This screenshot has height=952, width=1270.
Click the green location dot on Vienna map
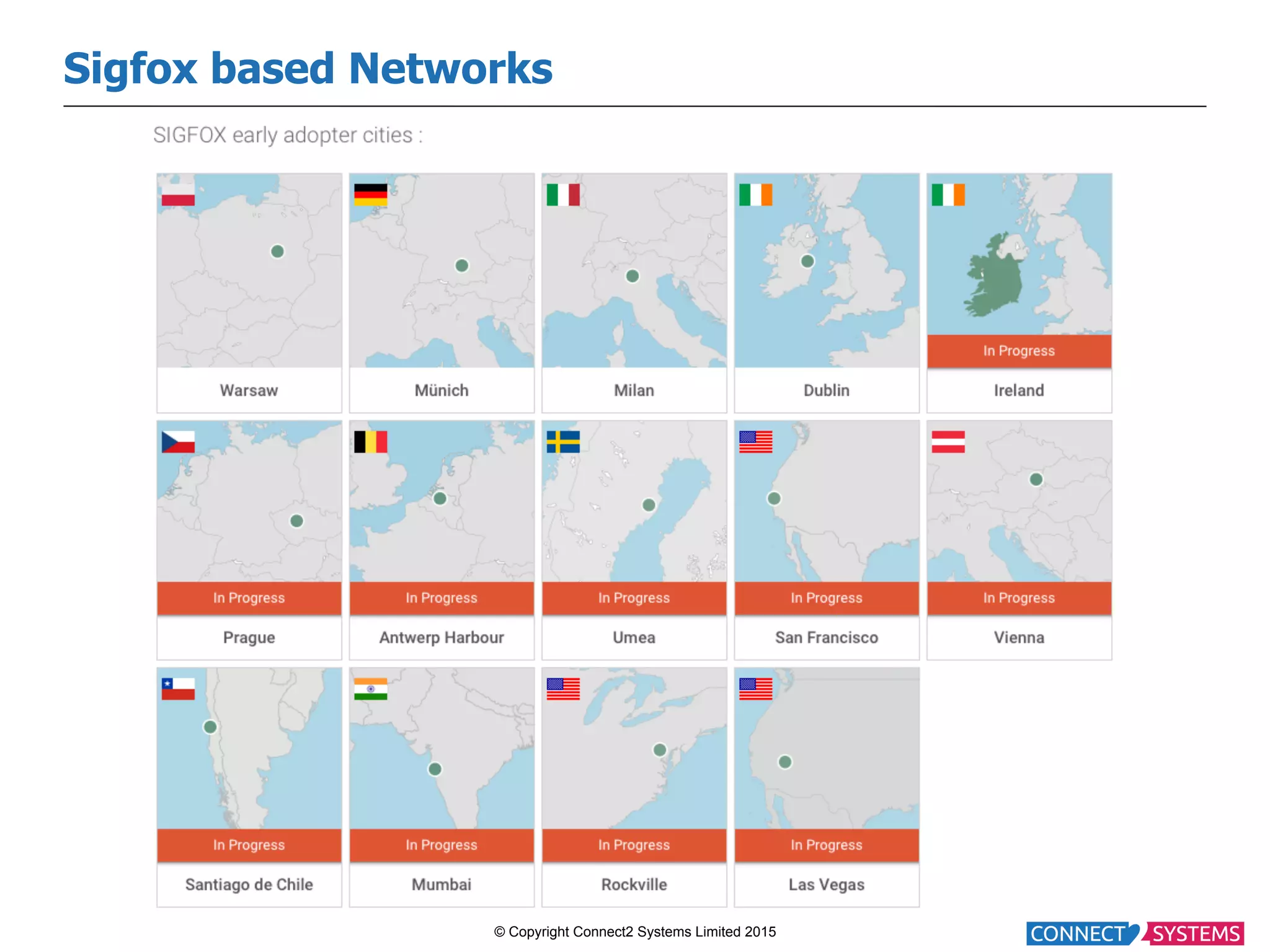[x=1036, y=479]
